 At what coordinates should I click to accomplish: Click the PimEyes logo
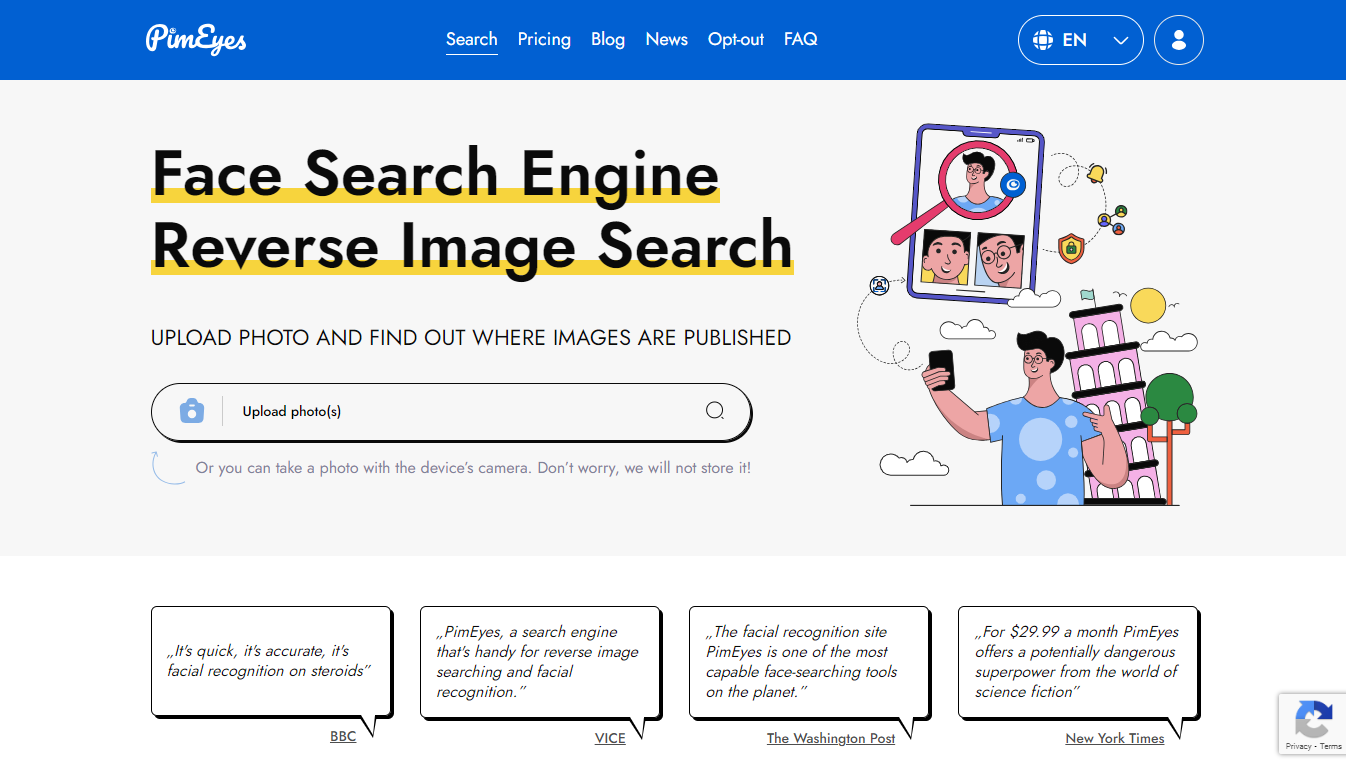(x=196, y=39)
